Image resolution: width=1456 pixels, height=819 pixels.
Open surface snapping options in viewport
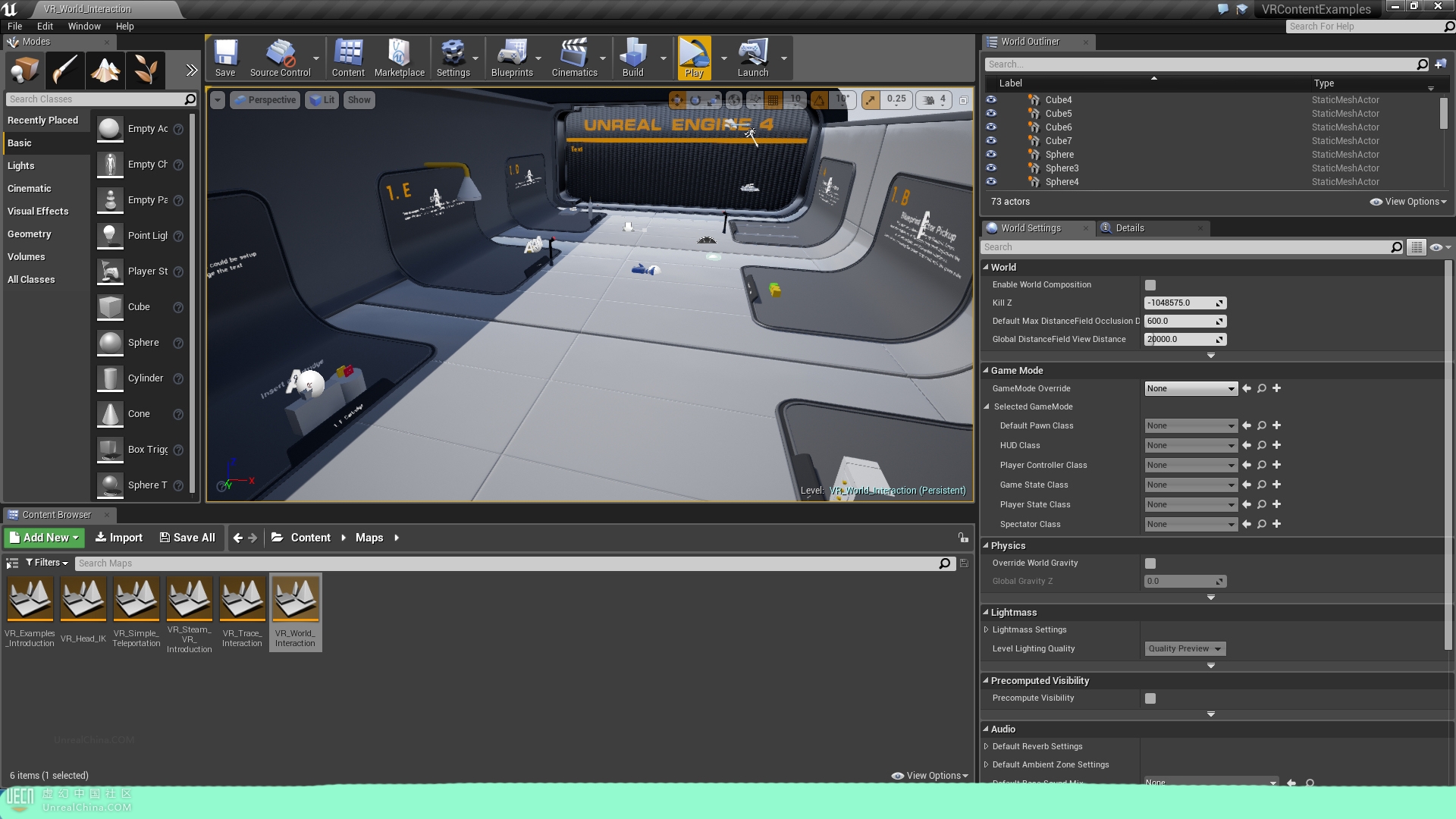point(755,99)
